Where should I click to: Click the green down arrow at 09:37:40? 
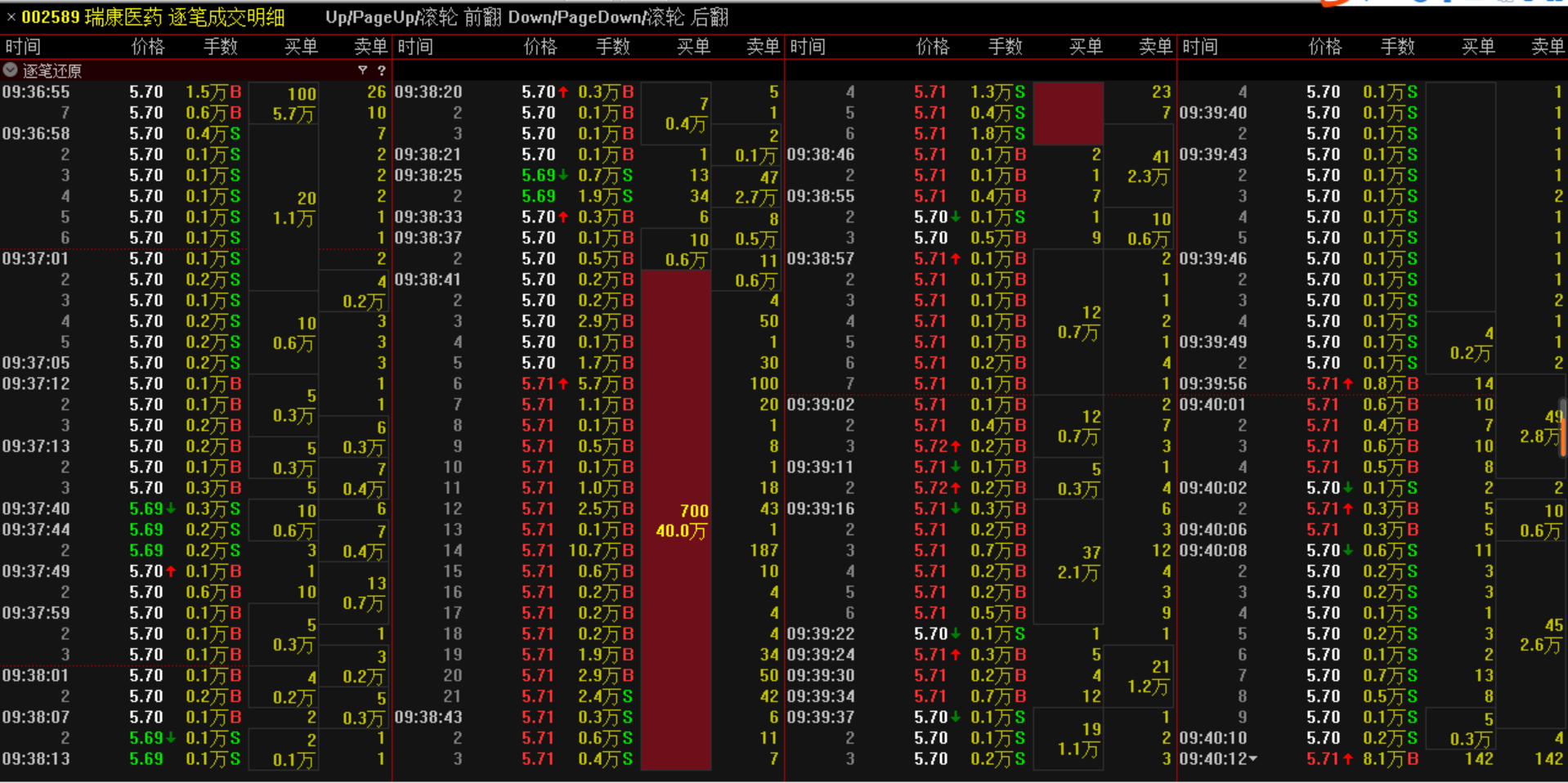pyautogui.click(x=171, y=508)
